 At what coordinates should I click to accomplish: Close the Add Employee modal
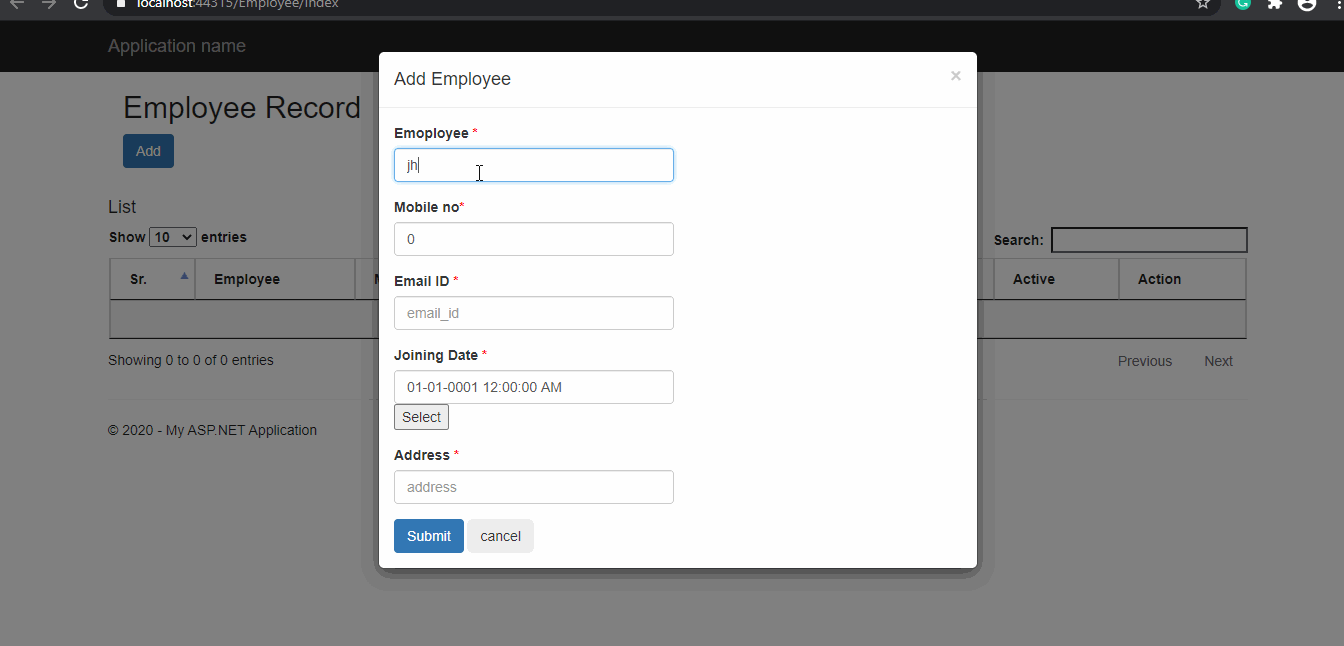[955, 75]
